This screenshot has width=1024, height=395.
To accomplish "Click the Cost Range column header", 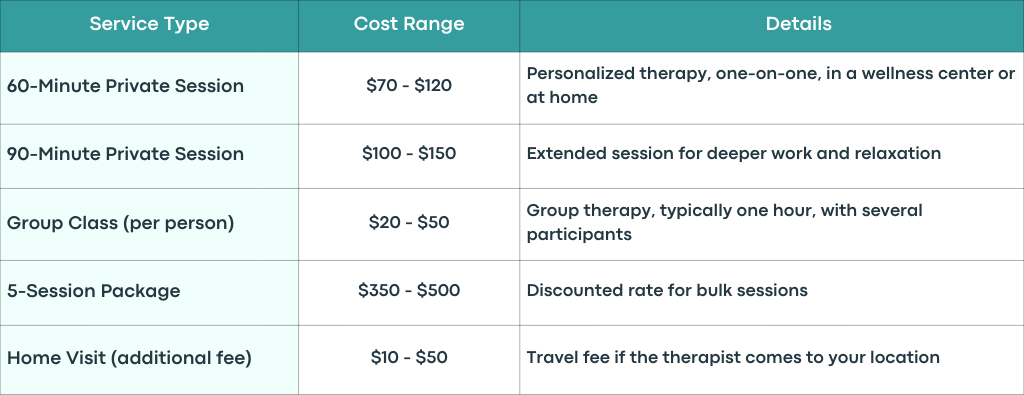I will click(x=409, y=24).
